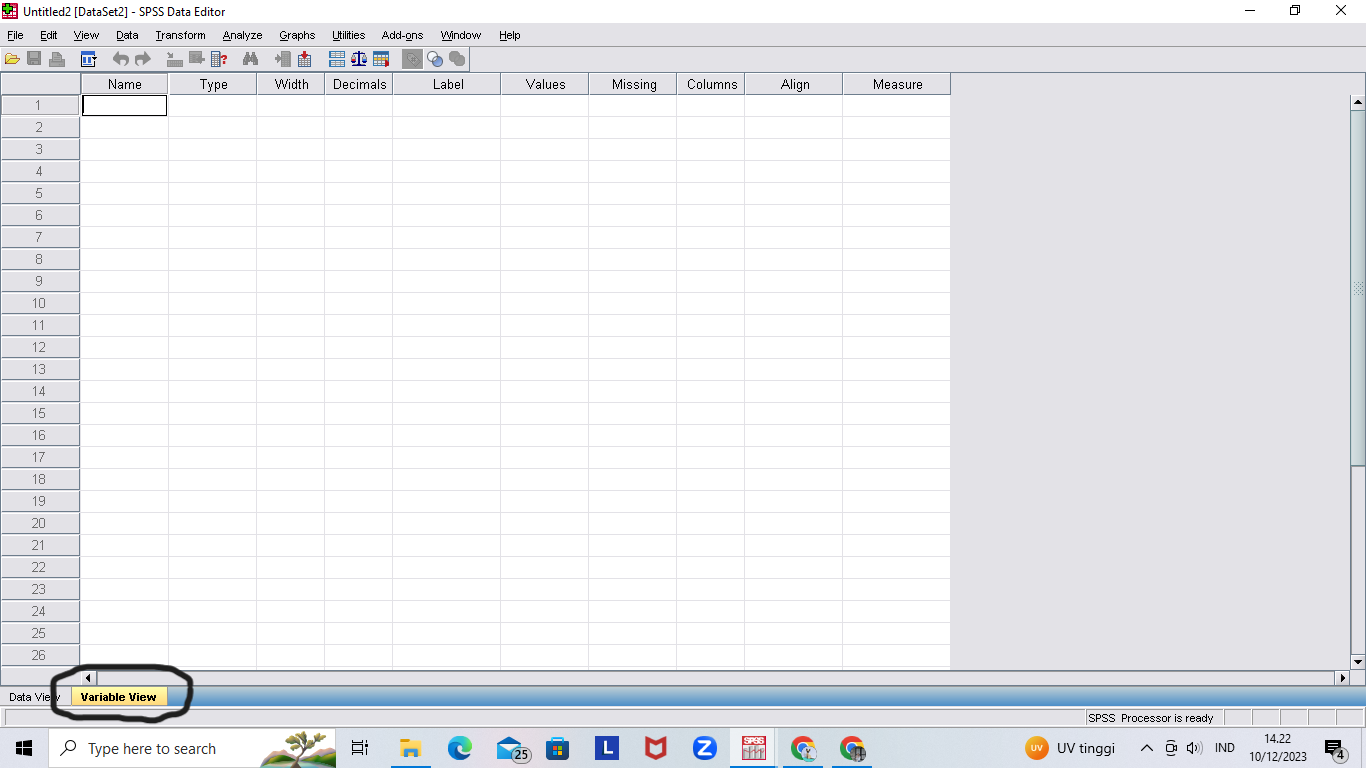This screenshot has height=768, width=1366.
Task: Open the Edit menu
Action: (49, 35)
